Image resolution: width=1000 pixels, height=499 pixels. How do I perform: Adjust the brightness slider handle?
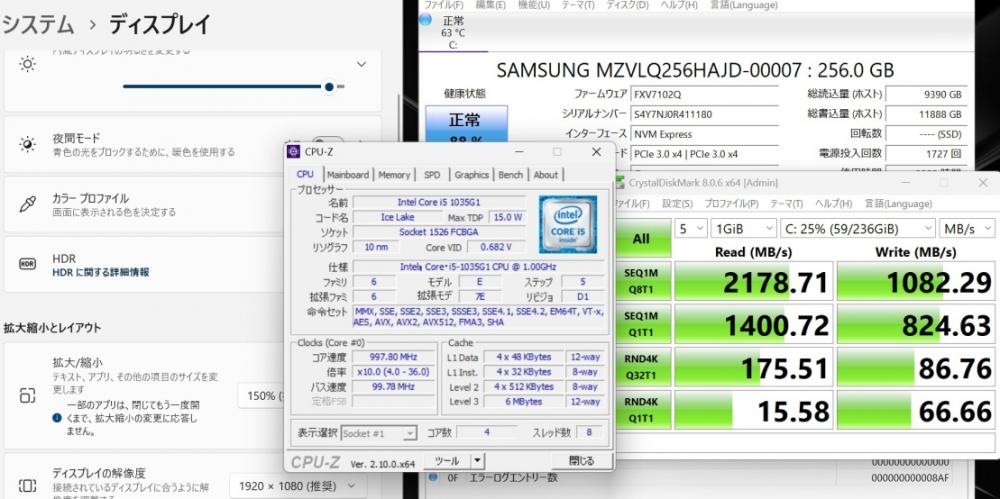point(329,87)
